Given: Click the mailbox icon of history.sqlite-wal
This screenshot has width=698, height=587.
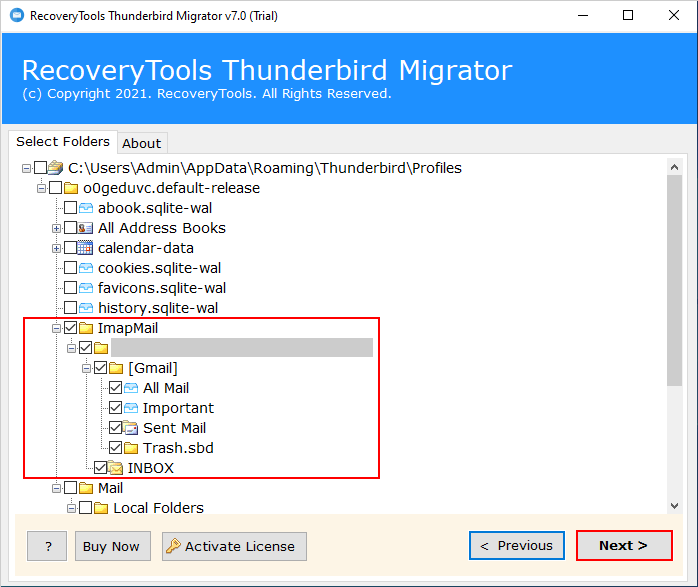Looking at the screenshot, I should pyautogui.click(x=86, y=308).
